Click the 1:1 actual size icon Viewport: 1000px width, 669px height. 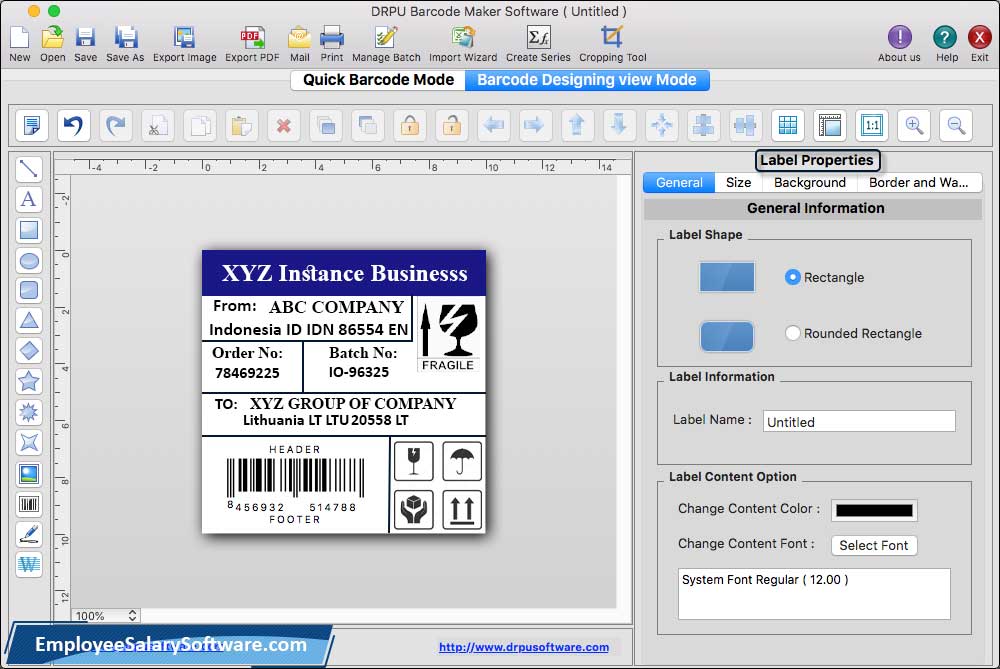click(x=872, y=125)
